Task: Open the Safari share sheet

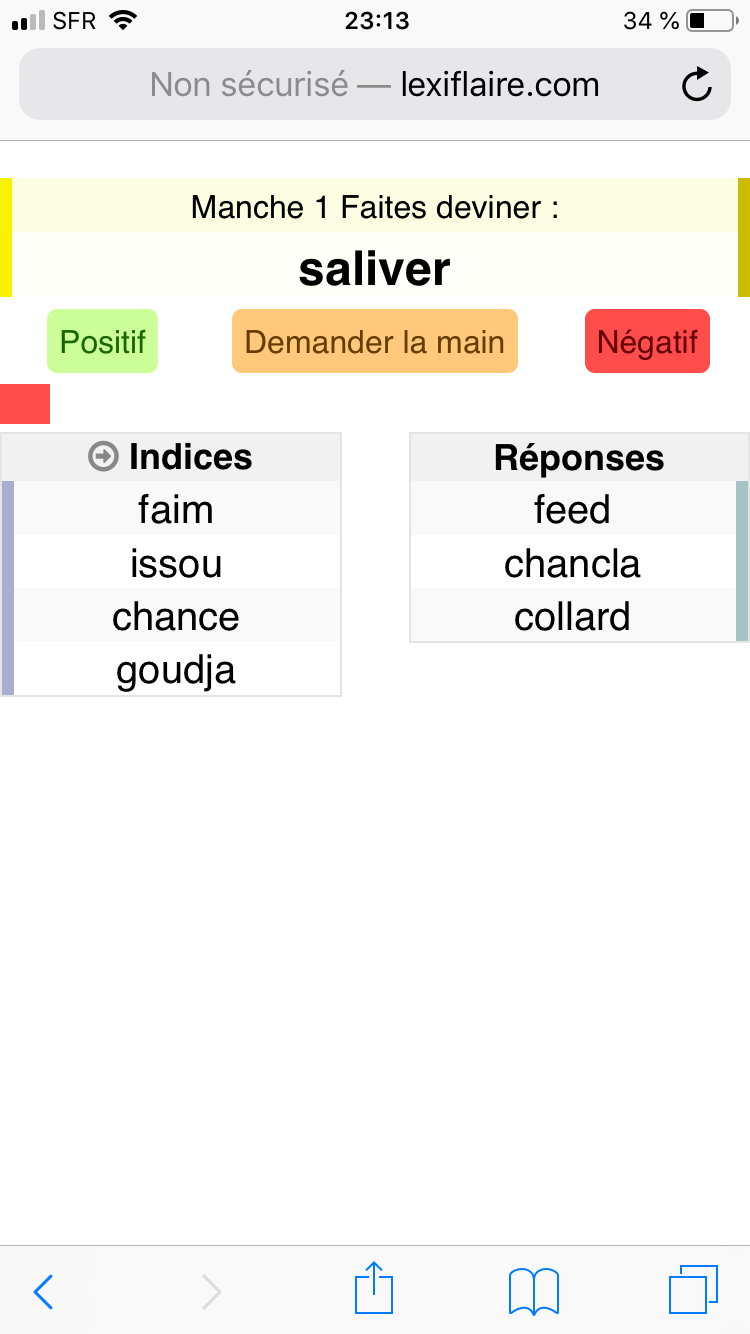Action: click(x=374, y=1288)
